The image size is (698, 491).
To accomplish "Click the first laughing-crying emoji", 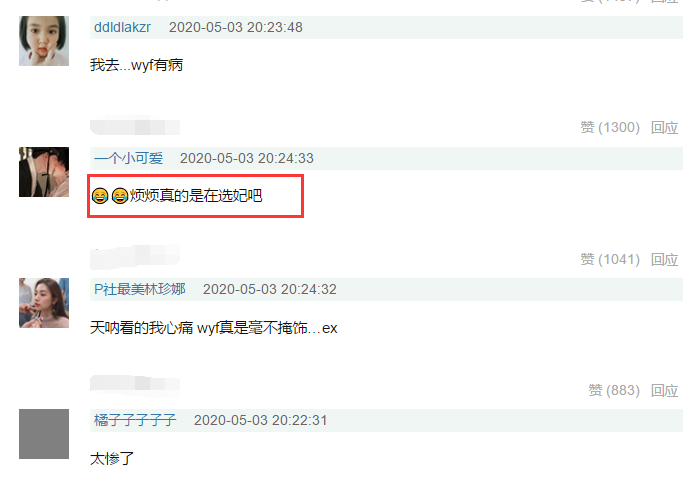I will click(100, 195).
